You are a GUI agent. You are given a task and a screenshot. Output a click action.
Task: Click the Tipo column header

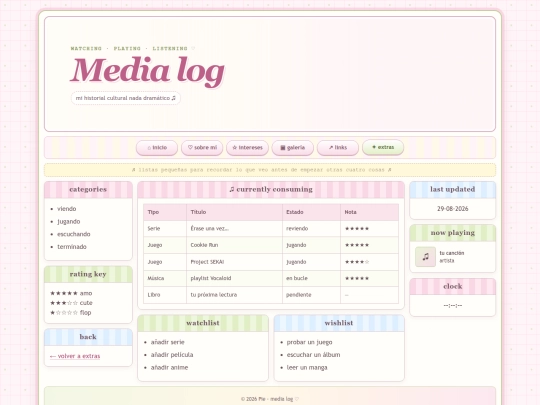coord(165,212)
